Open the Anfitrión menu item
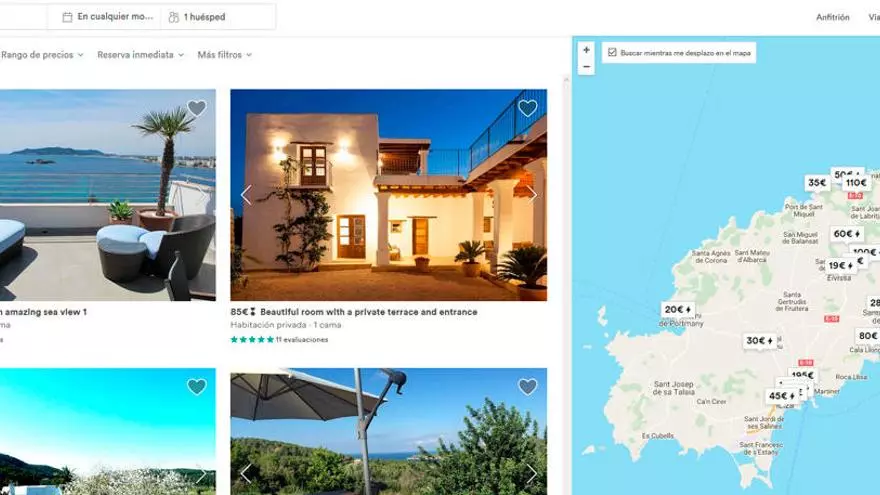 point(832,17)
